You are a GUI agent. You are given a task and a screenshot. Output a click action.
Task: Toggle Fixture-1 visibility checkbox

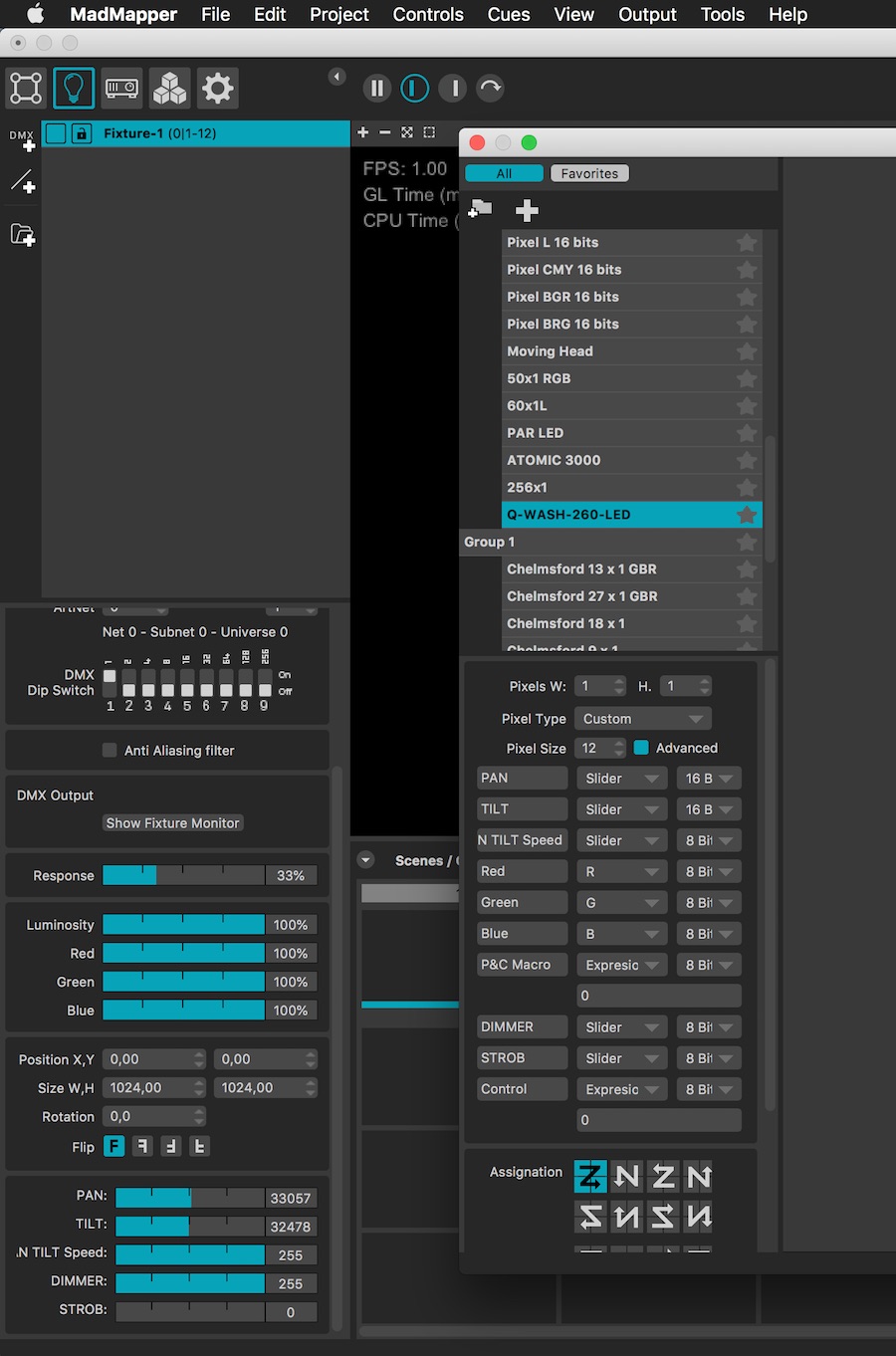[57, 133]
